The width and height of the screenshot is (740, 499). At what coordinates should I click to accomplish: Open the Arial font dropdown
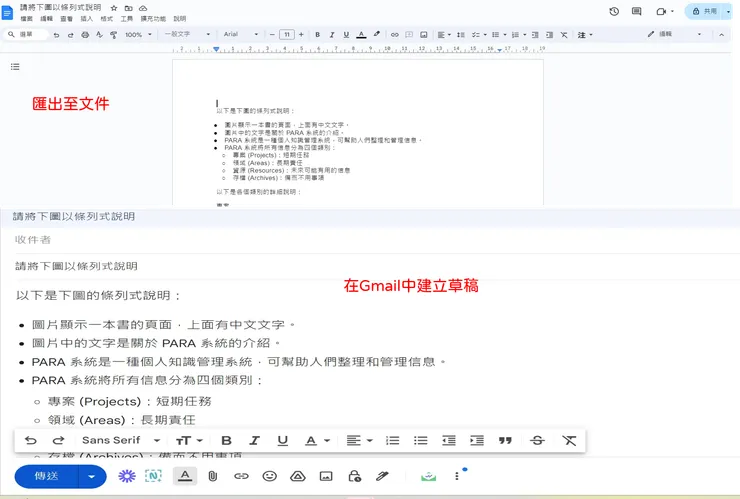tap(241, 34)
